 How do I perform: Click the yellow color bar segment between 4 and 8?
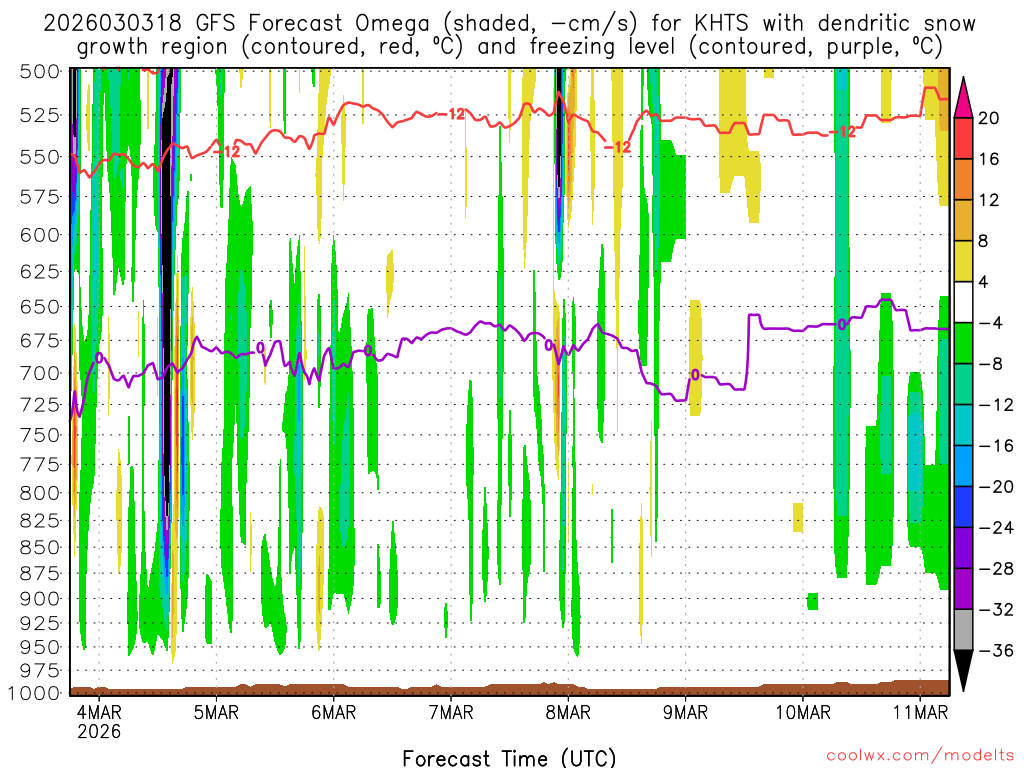pos(963,261)
